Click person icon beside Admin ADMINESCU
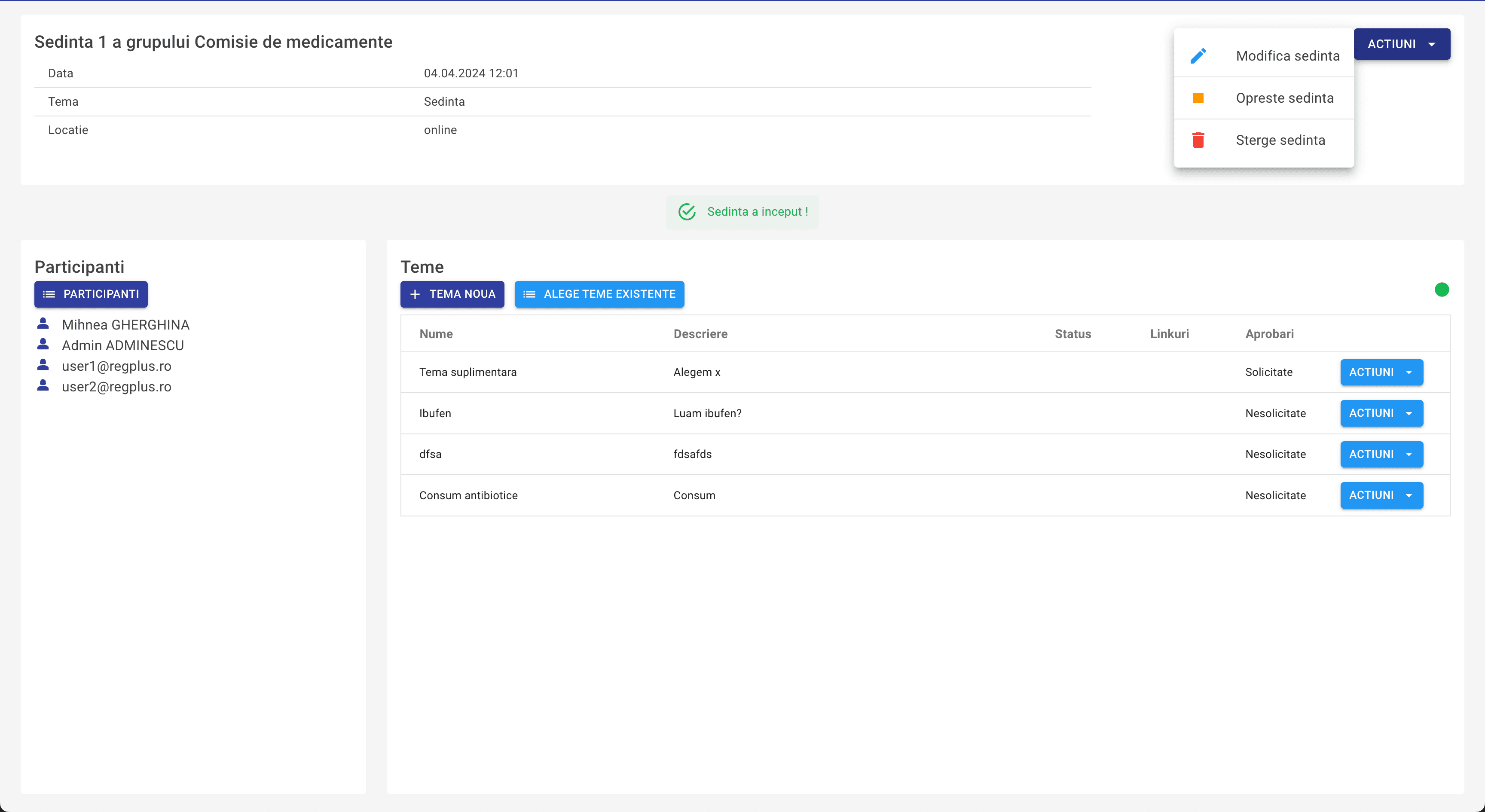 tap(43, 344)
